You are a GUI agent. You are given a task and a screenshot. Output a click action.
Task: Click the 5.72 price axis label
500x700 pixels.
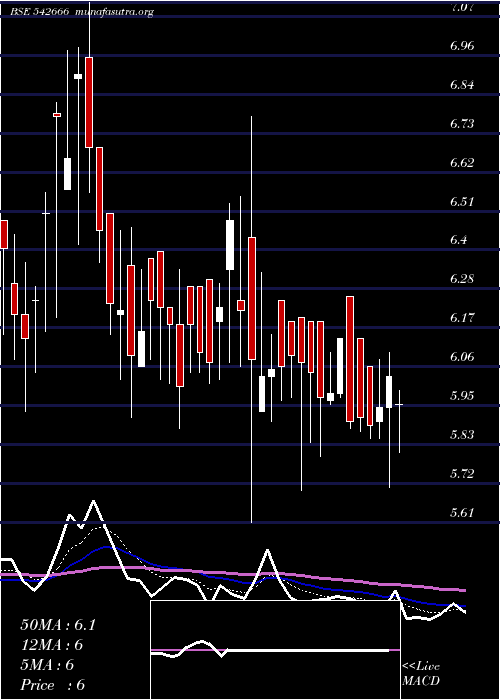pos(462,473)
